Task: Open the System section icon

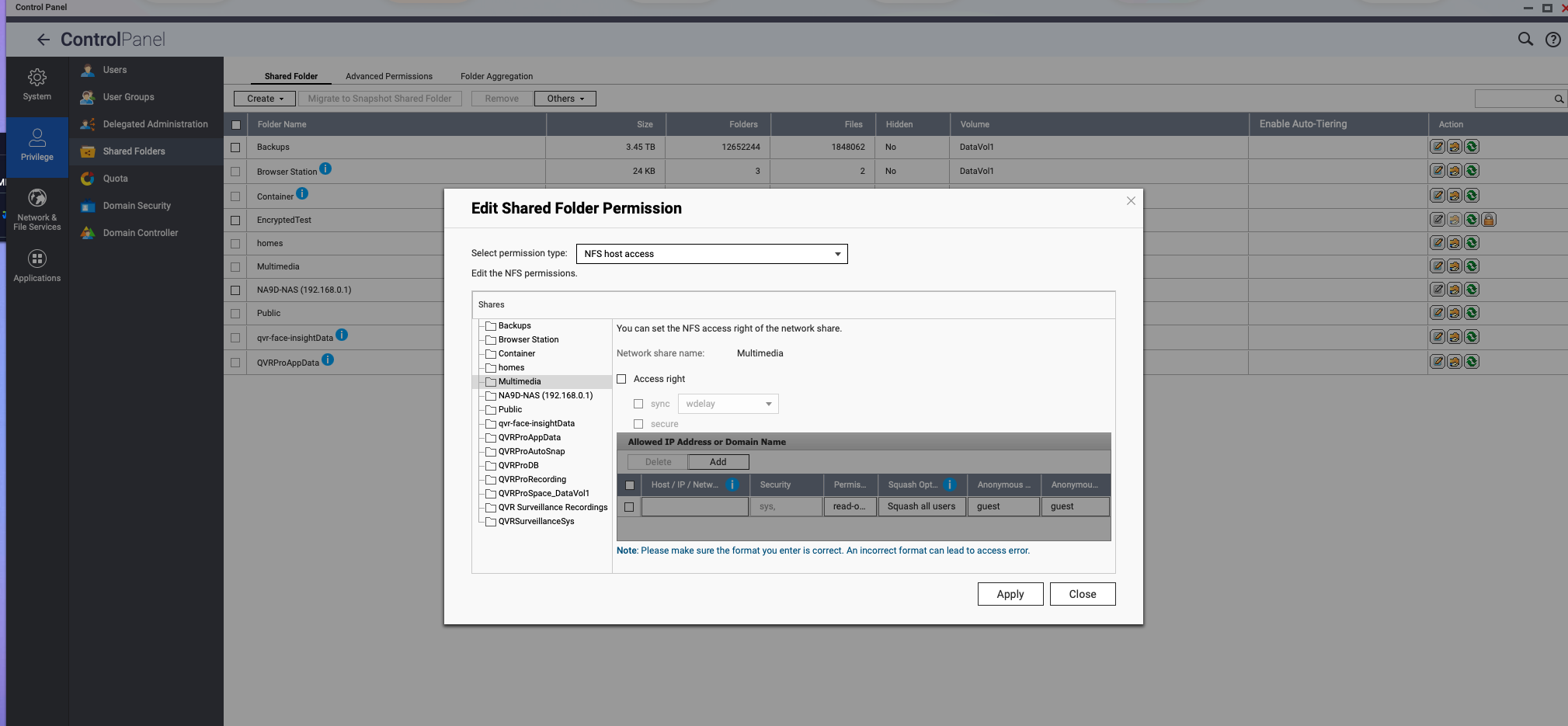Action: 37,84
